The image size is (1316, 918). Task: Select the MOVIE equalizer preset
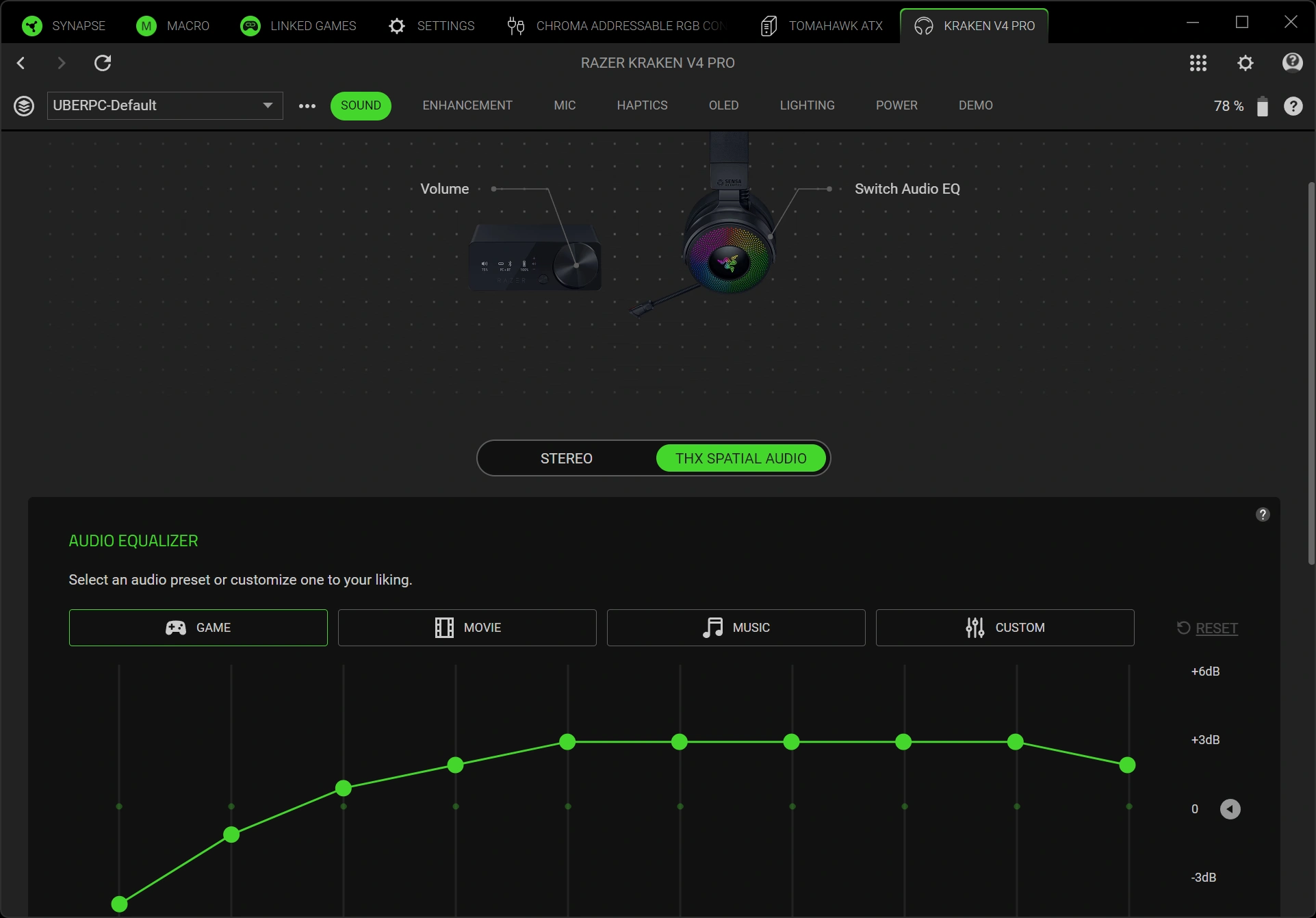[467, 628]
